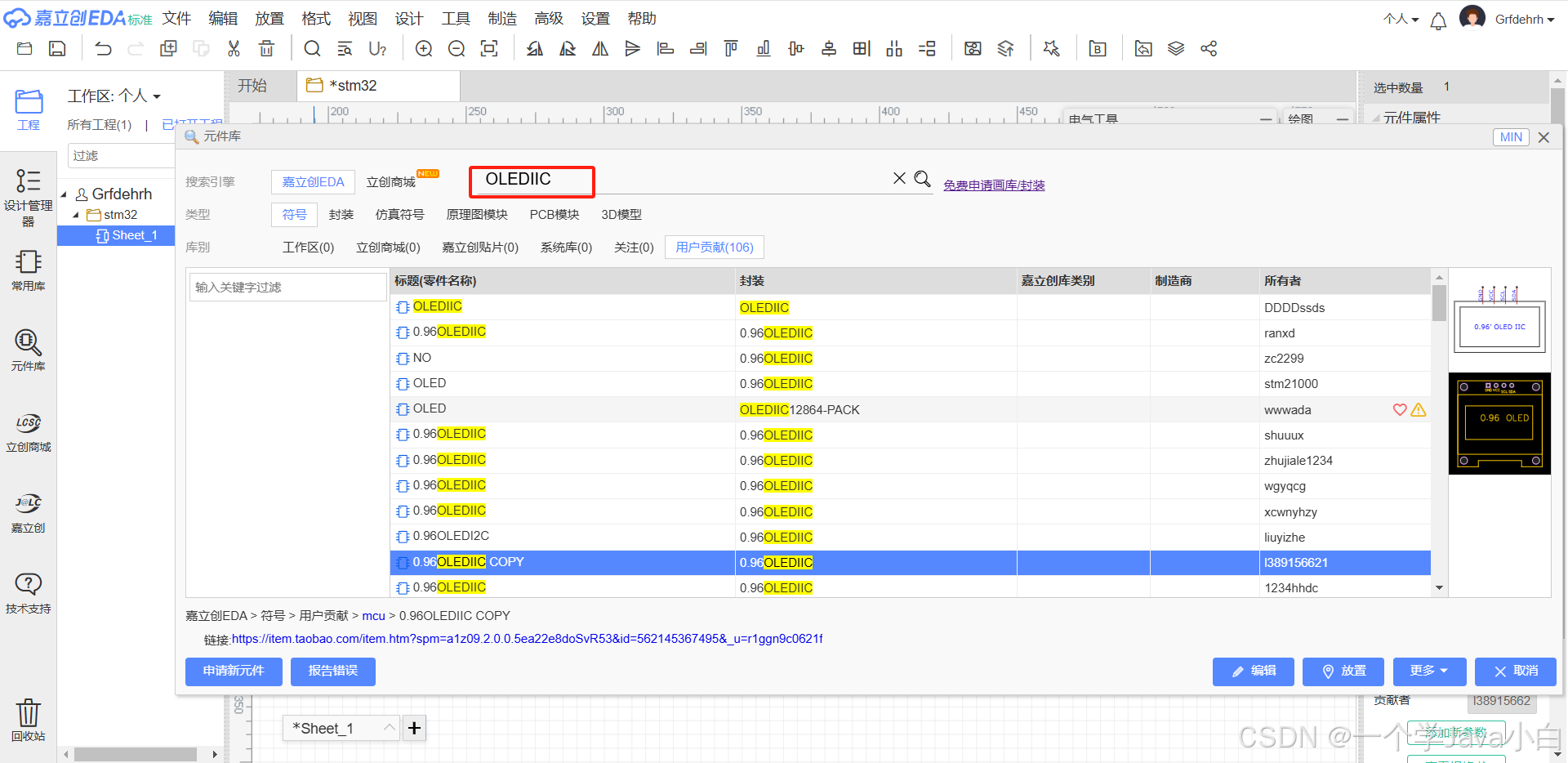Screen dimensions: 1568x763
Task: Click the fit-to-window zoom icon
Action: pos(489,49)
